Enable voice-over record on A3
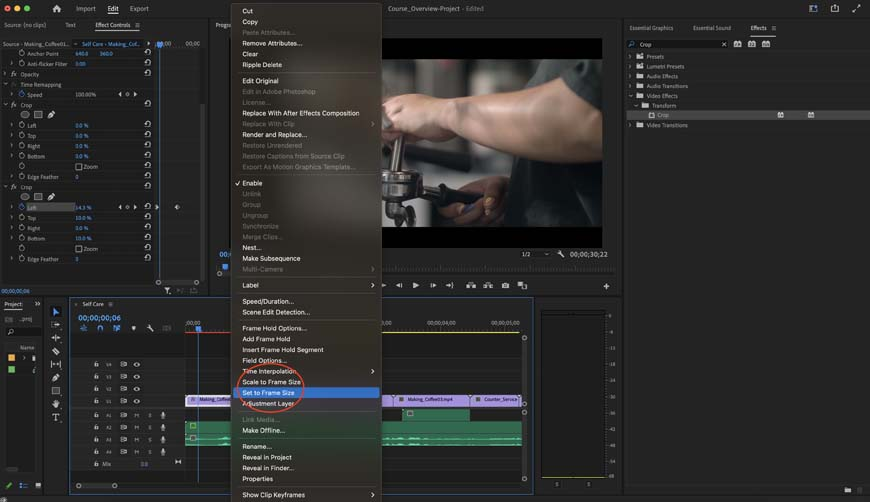Screen dimensions: 870x502 163,439
